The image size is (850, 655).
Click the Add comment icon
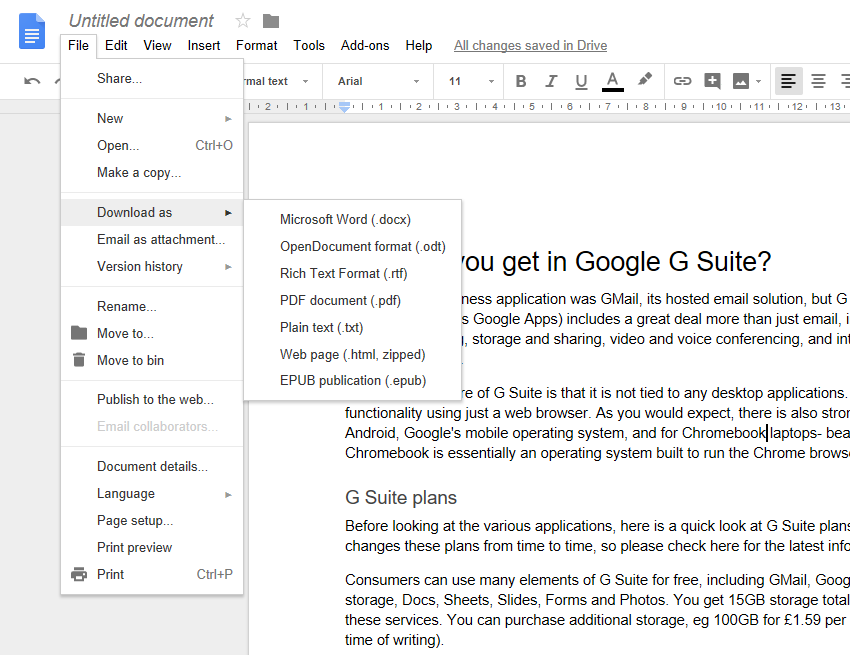click(712, 81)
